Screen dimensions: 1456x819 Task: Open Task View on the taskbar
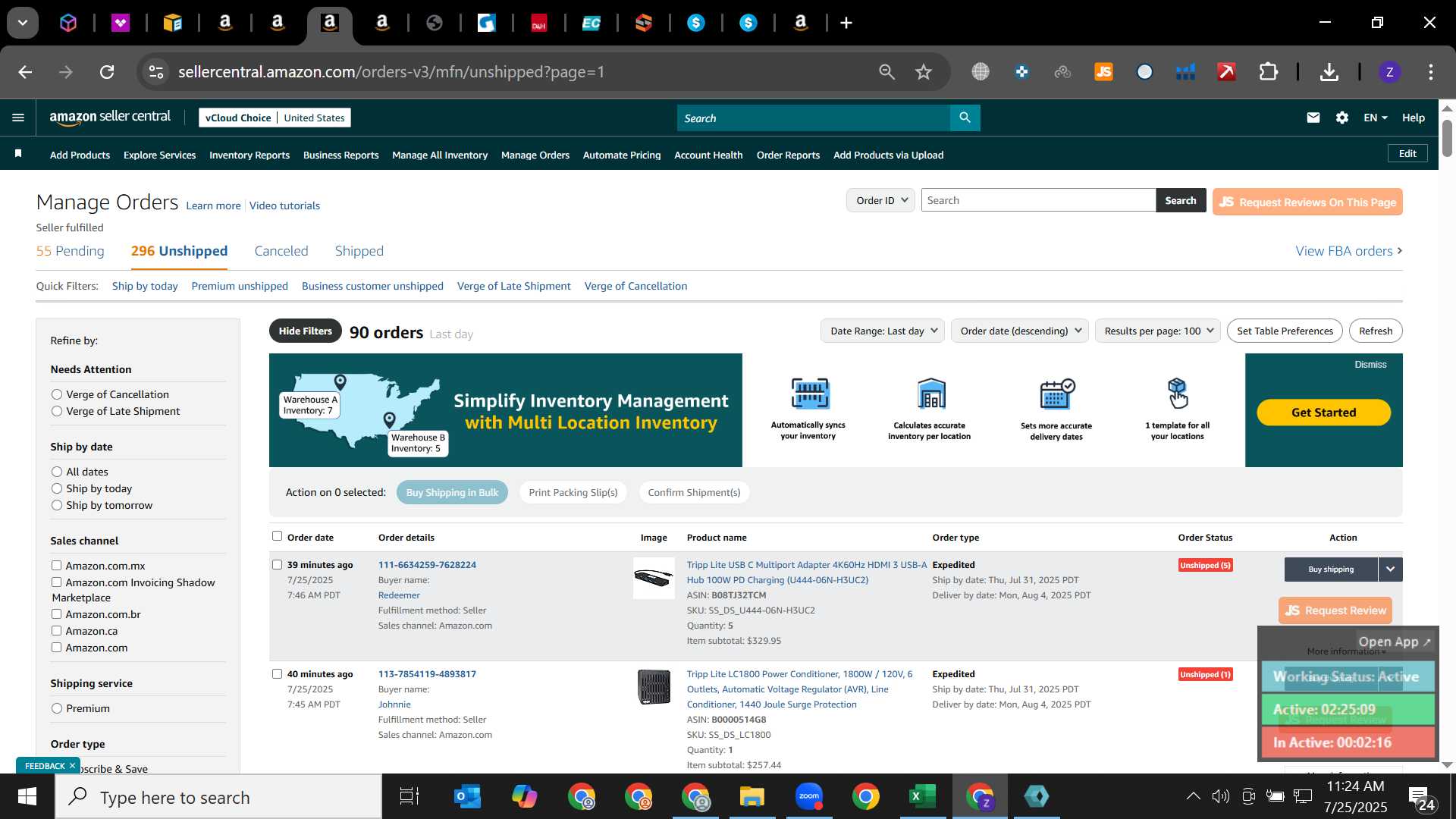pos(409,797)
